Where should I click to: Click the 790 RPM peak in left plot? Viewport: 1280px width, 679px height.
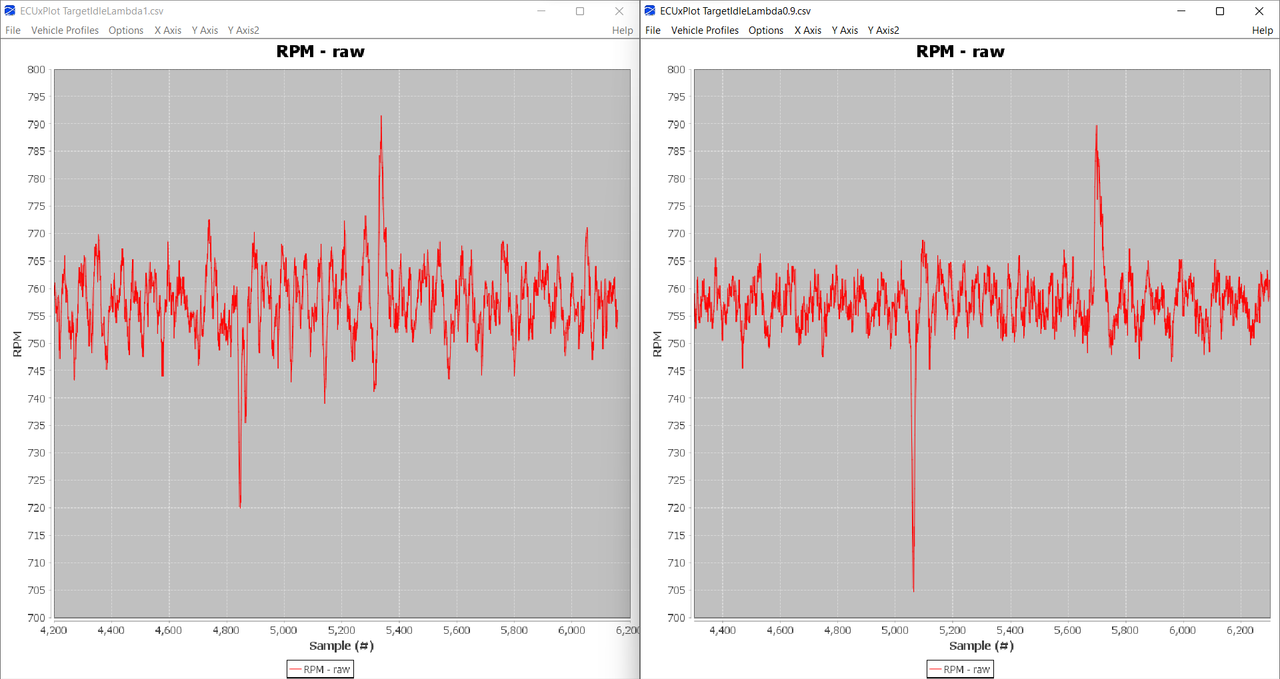click(381, 118)
